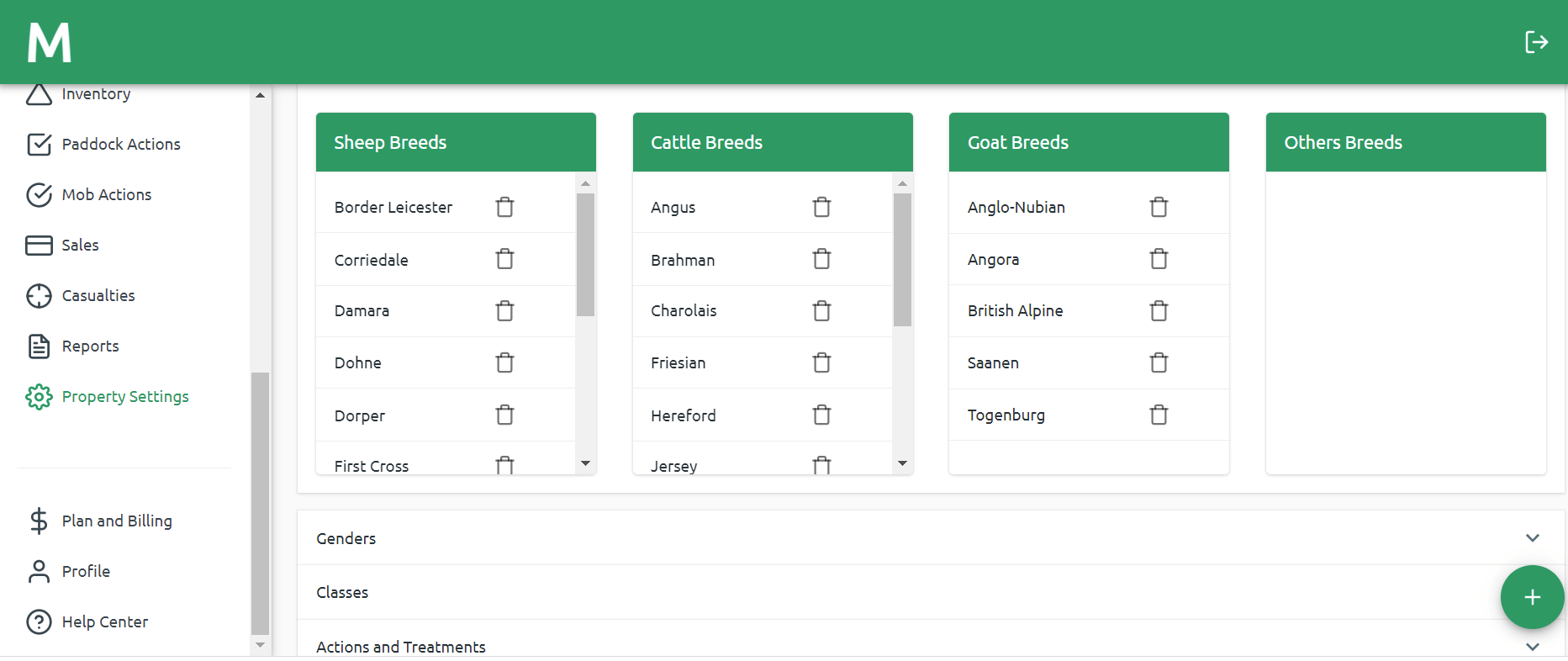Click sidebar scroll down arrow

(x=260, y=645)
